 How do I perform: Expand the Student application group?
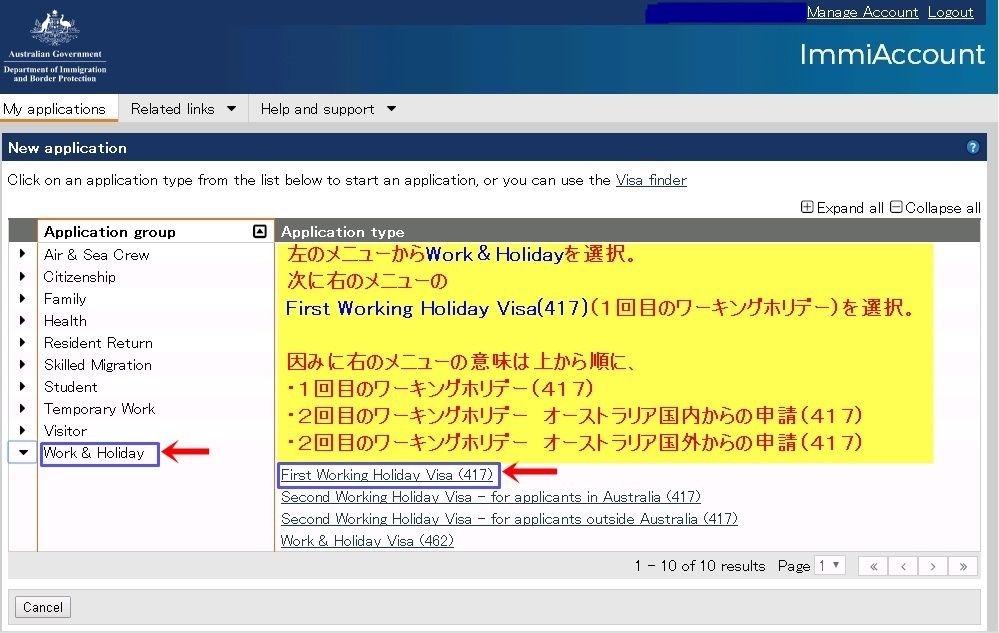click(22, 387)
